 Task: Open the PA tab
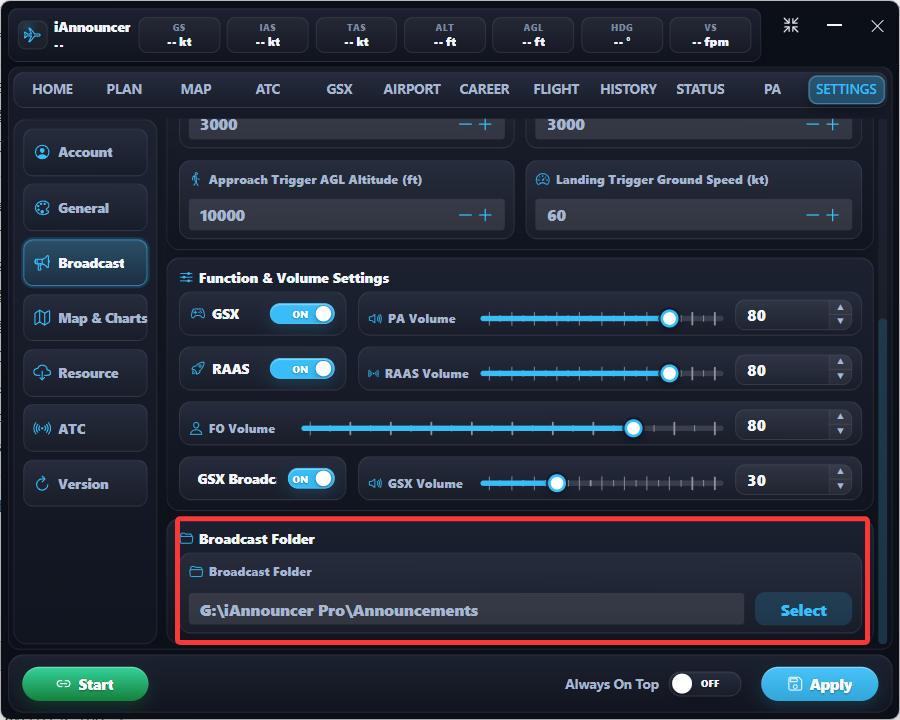coord(772,90)
